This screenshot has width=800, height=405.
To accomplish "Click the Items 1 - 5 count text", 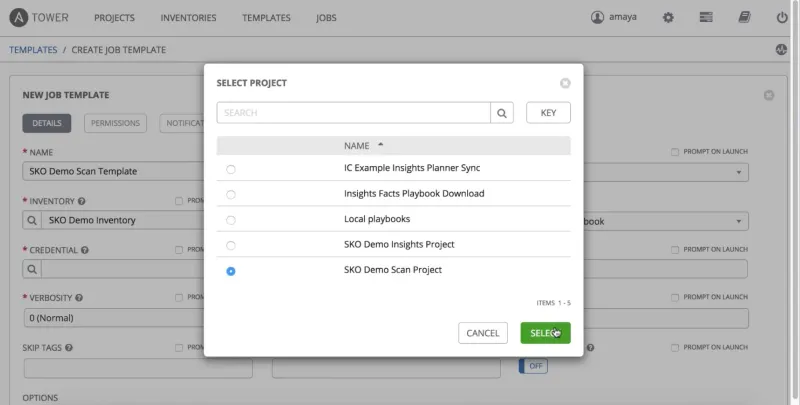I will (x=554, y=303).
